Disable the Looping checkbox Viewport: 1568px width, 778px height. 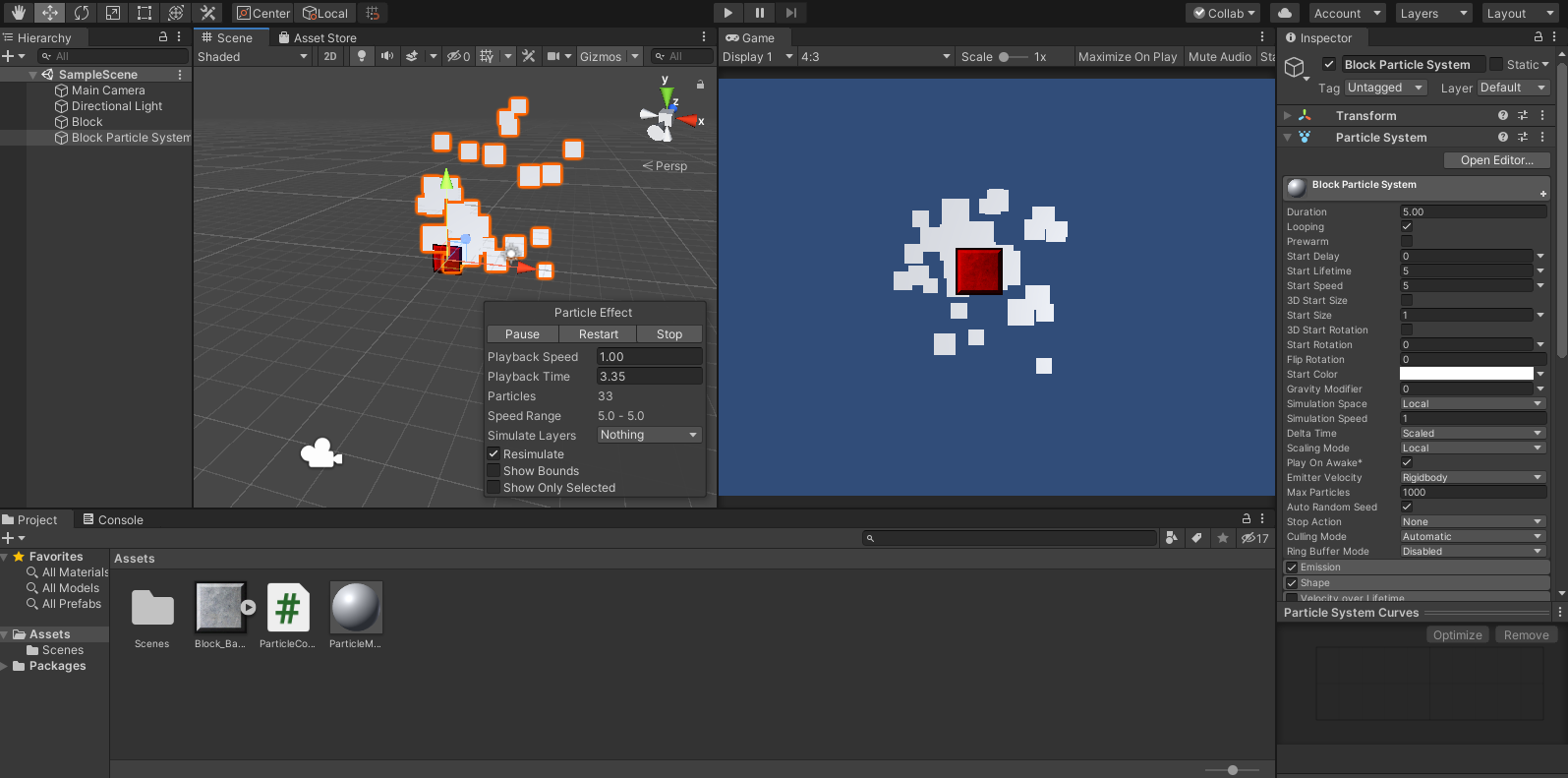(x=1407, y=226)
